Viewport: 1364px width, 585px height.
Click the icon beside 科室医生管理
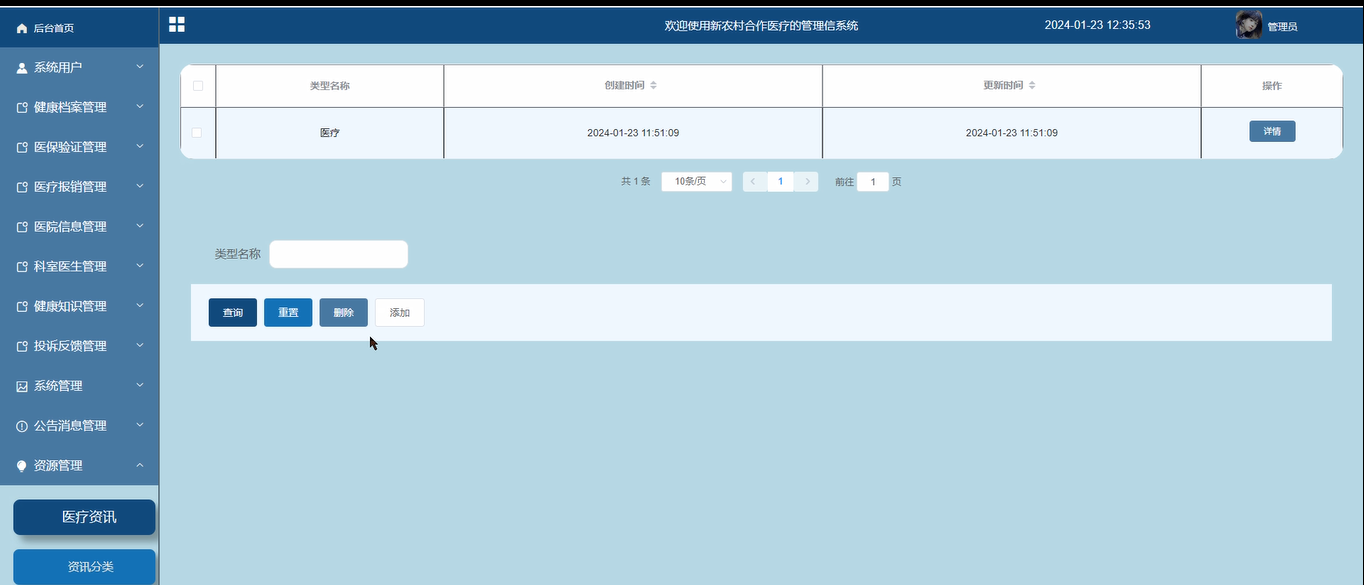click(x=22, y=267)
